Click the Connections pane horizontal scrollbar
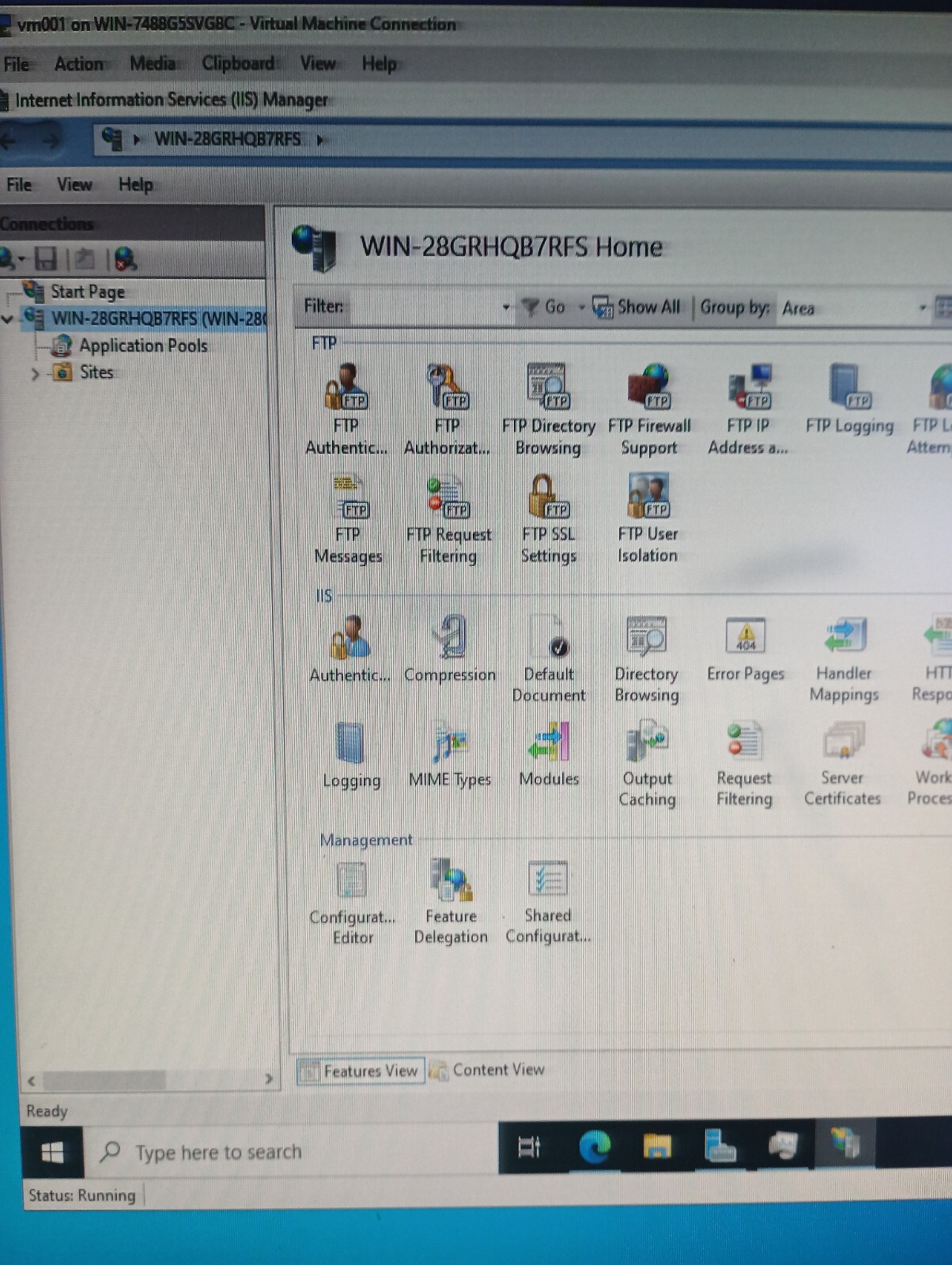 [x=104, y=1080]
